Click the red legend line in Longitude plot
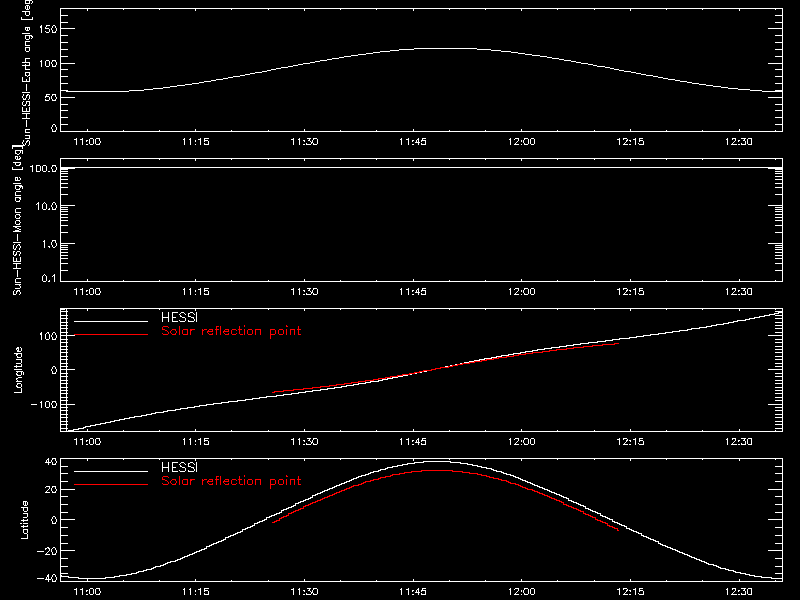 pyautogui.click(x=111, y=335)
